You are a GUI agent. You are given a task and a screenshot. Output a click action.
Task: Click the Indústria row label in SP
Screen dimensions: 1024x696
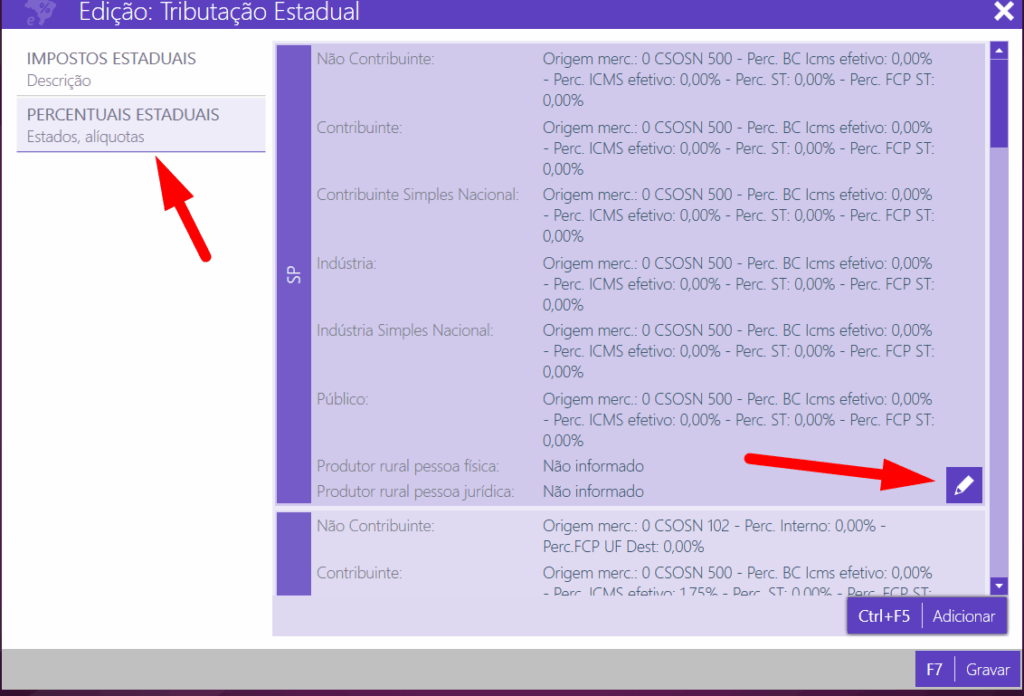345,263
